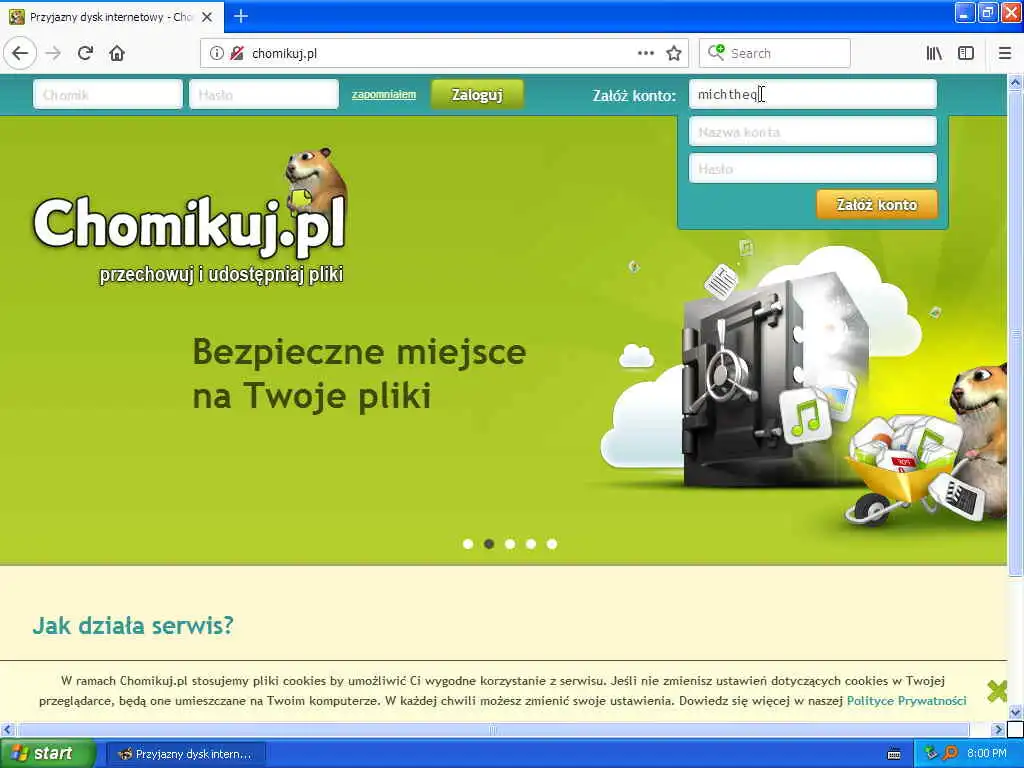Follow the zapomniałem link
The image size is (1024, 768).
[384, 95]
